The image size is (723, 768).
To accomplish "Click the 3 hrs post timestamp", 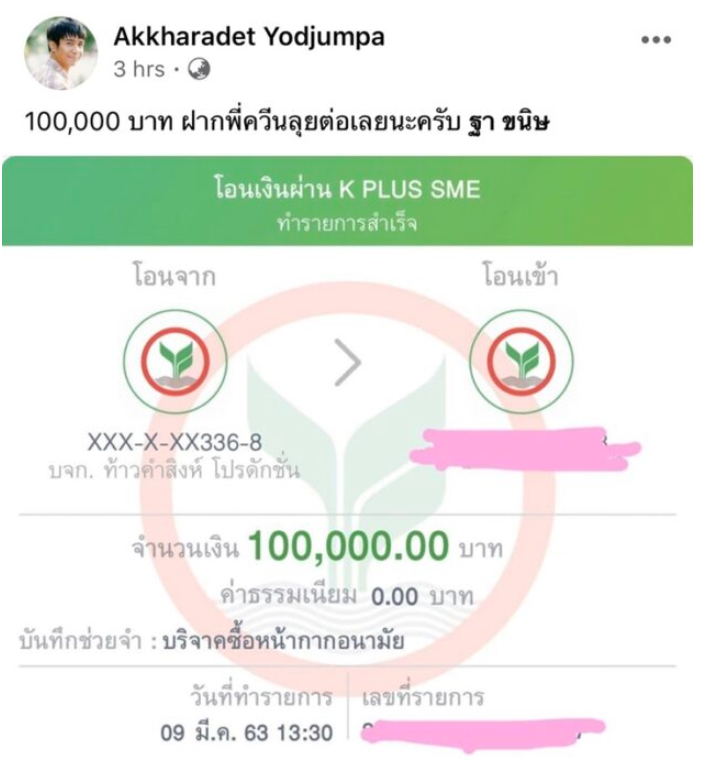I will coord(139,69).
